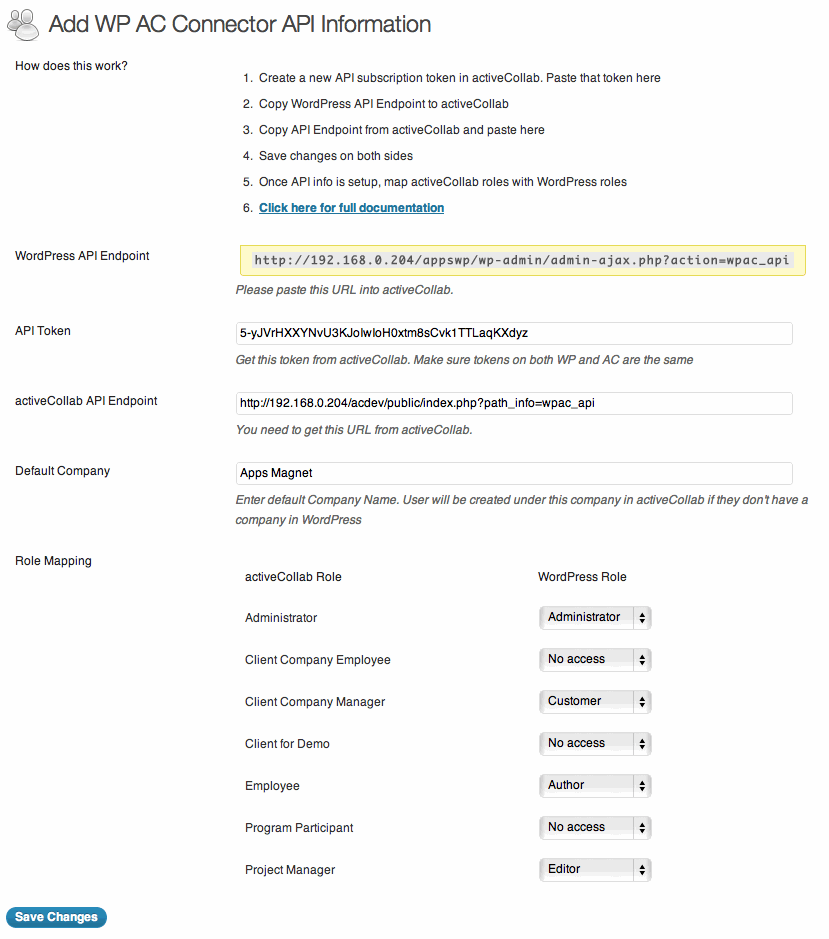Open the Client for Demo role dropdown
The width and height of the screenshot is (829, 939).
(x=595, y=743)
